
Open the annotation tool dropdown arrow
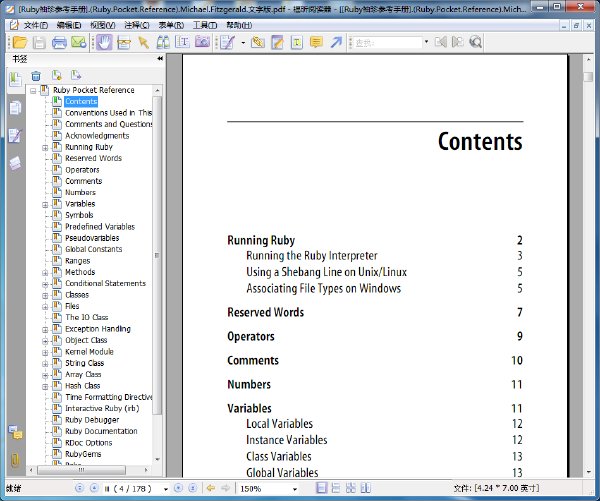coord(243,42)
